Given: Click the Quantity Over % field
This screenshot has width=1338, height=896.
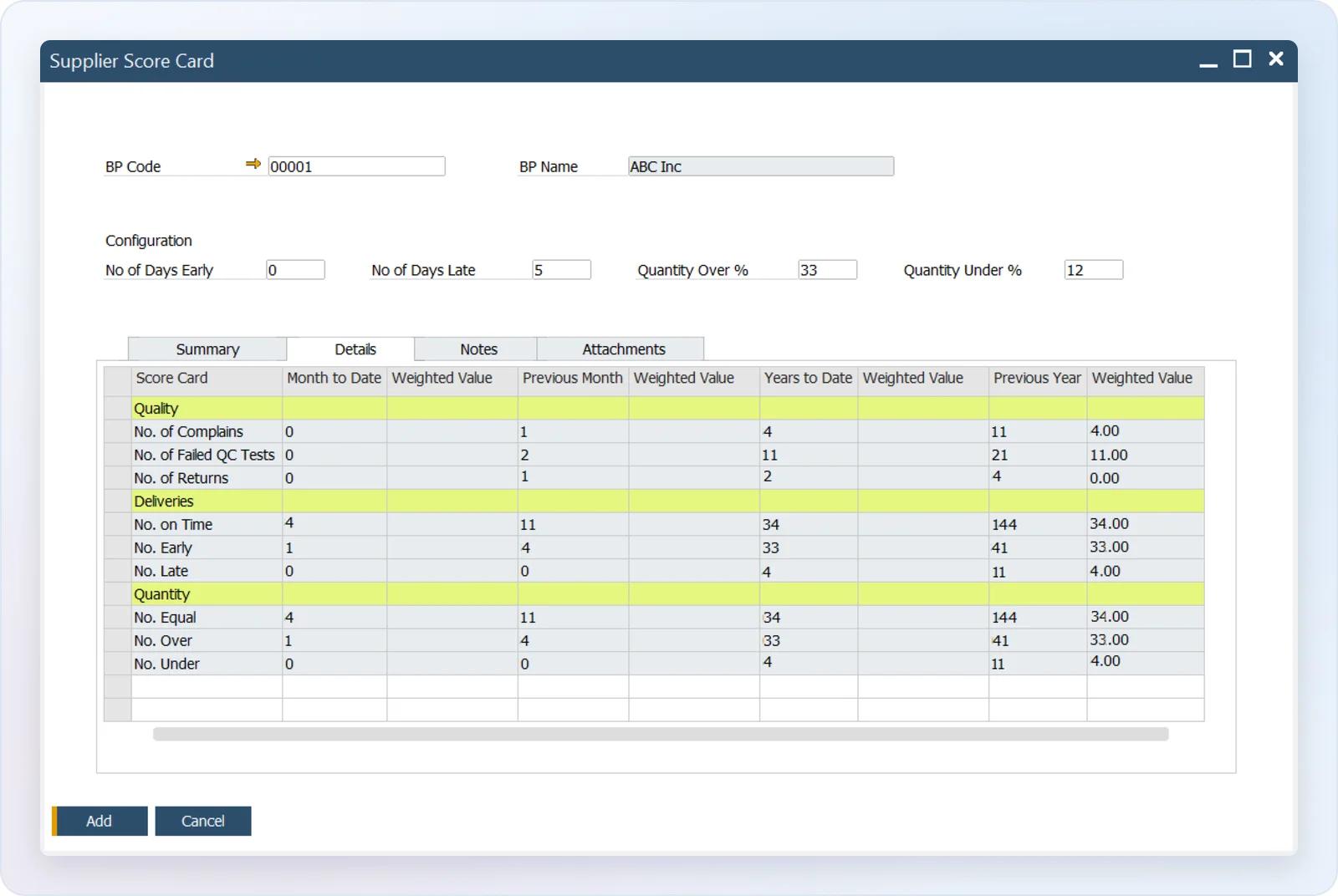Looking at the screenshot, I should (x=827, y=270).
